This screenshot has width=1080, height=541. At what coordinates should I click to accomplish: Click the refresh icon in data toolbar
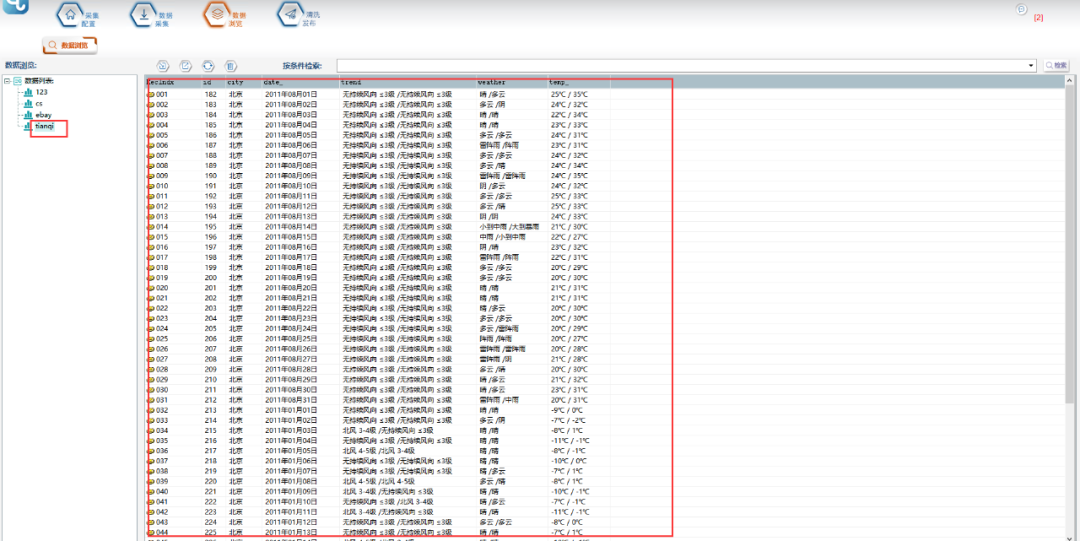pyautogui.click(x=208, y=65)
